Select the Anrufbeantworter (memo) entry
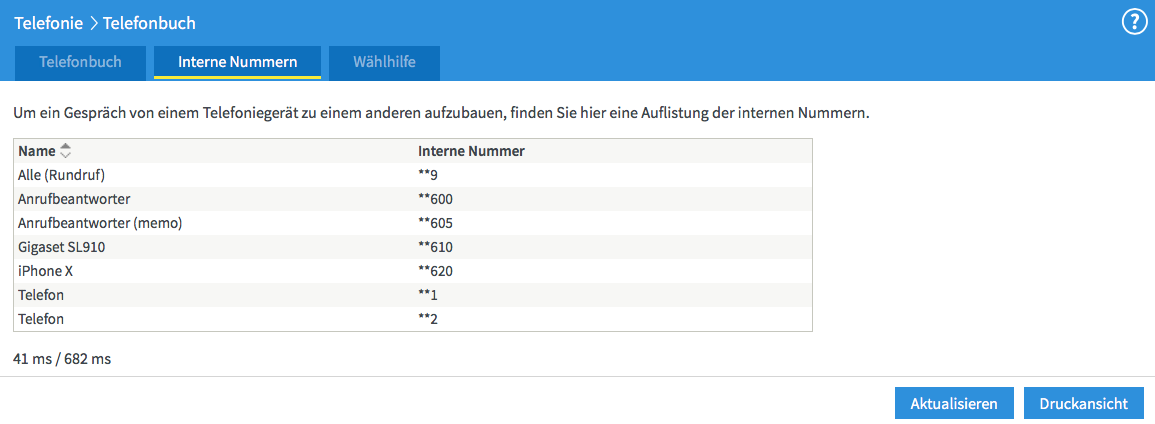The width and height of the screenshot is (1155, 424). (x=100, y=223)
